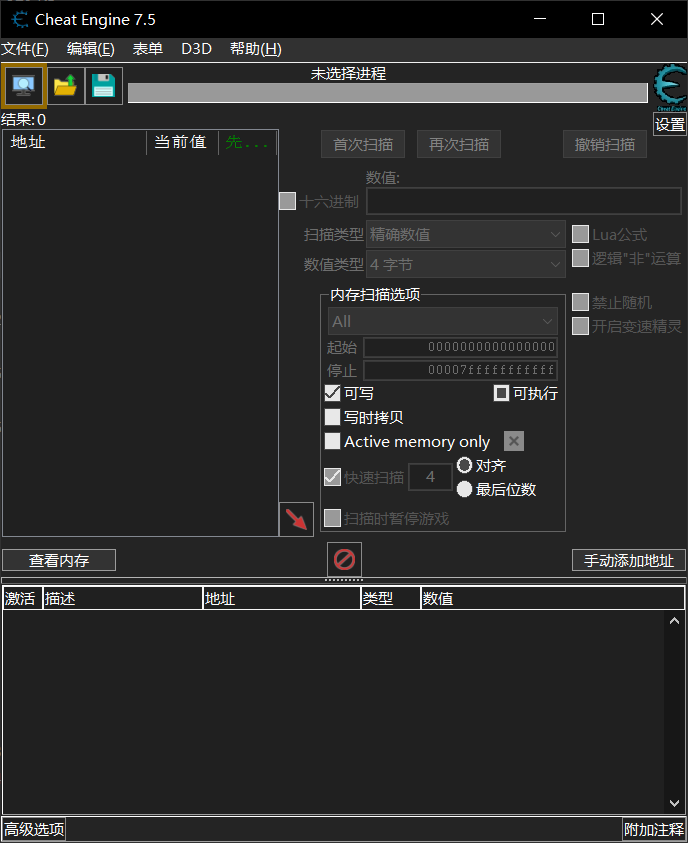Toggle the 十六进制 checkbox
688x843 pixels.
click(x=288, y=202)
